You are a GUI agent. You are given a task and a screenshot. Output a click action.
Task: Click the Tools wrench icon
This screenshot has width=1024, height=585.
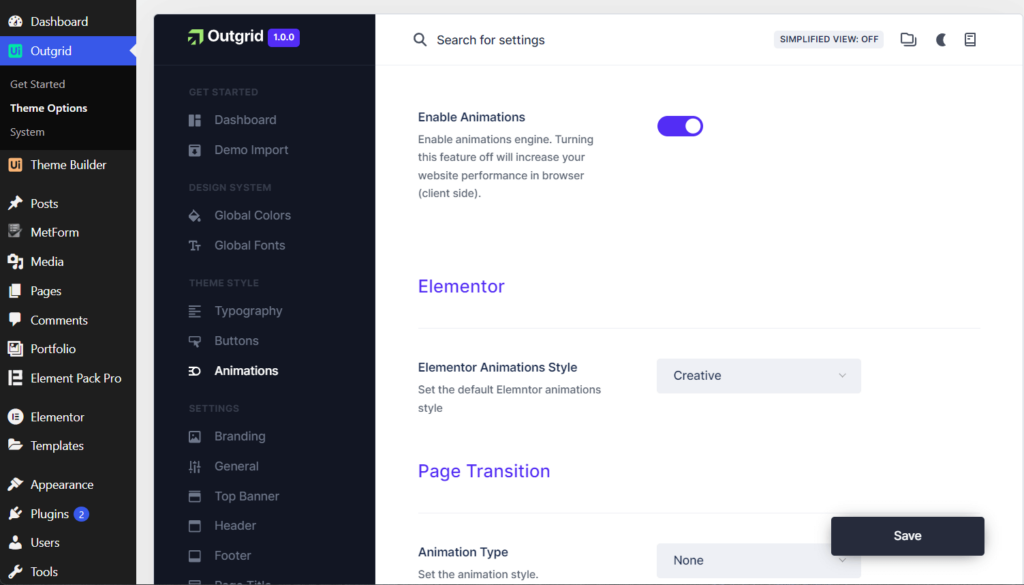15,571
